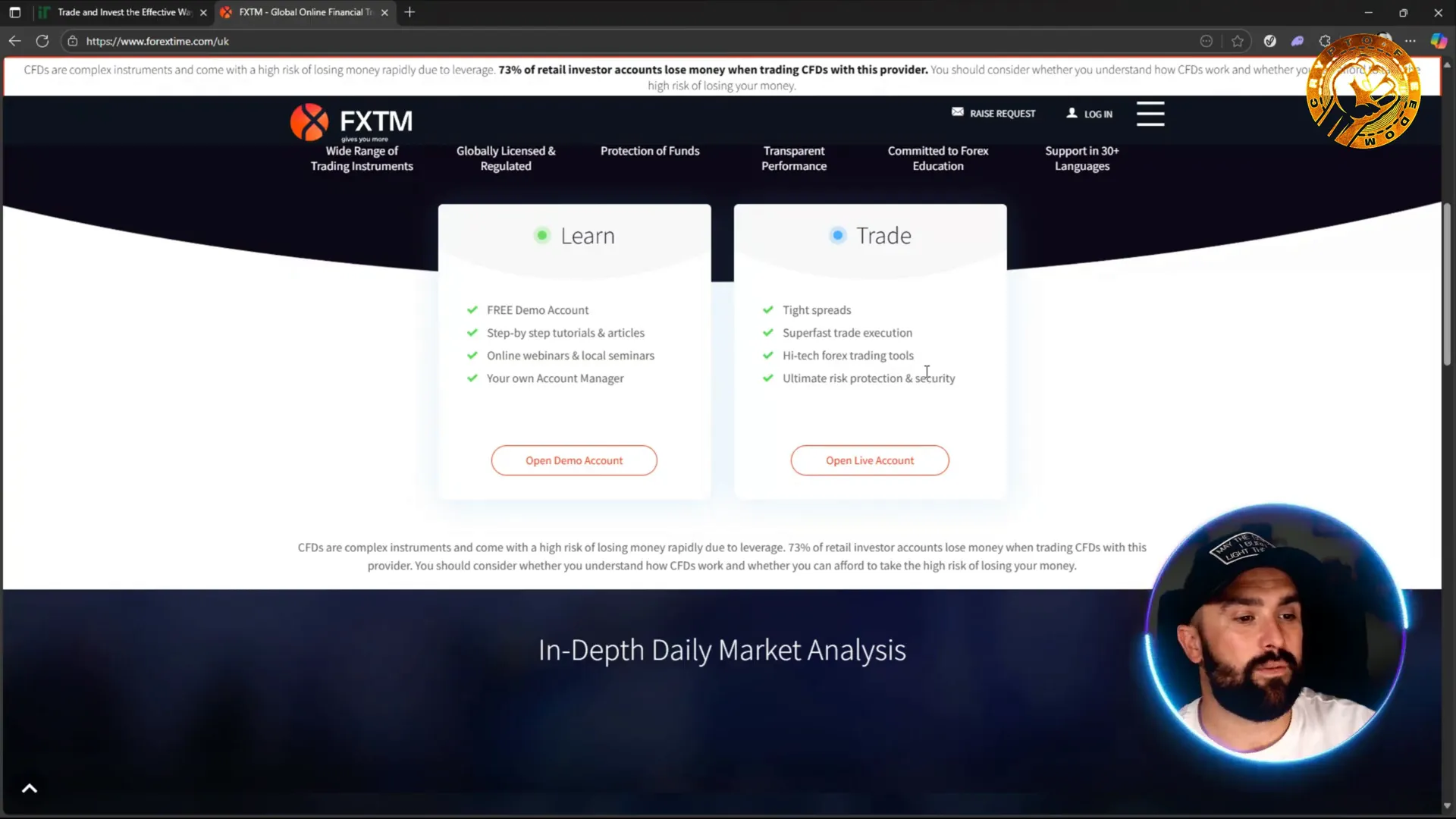Select Committed to Forex Education
Screen dimensions: 1456x819
(938, 158)
